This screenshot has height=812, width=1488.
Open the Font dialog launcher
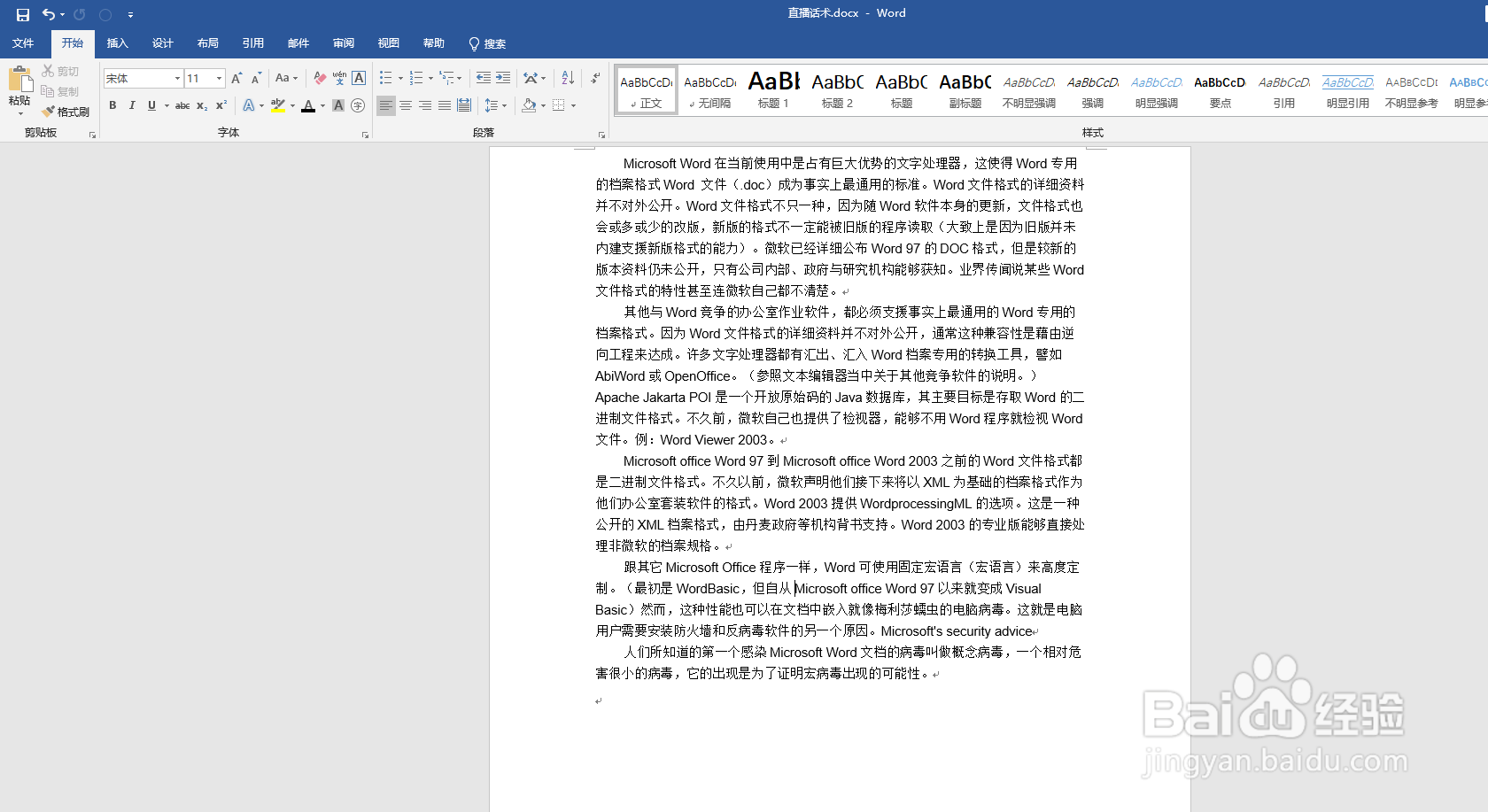[x=365, y=135]
